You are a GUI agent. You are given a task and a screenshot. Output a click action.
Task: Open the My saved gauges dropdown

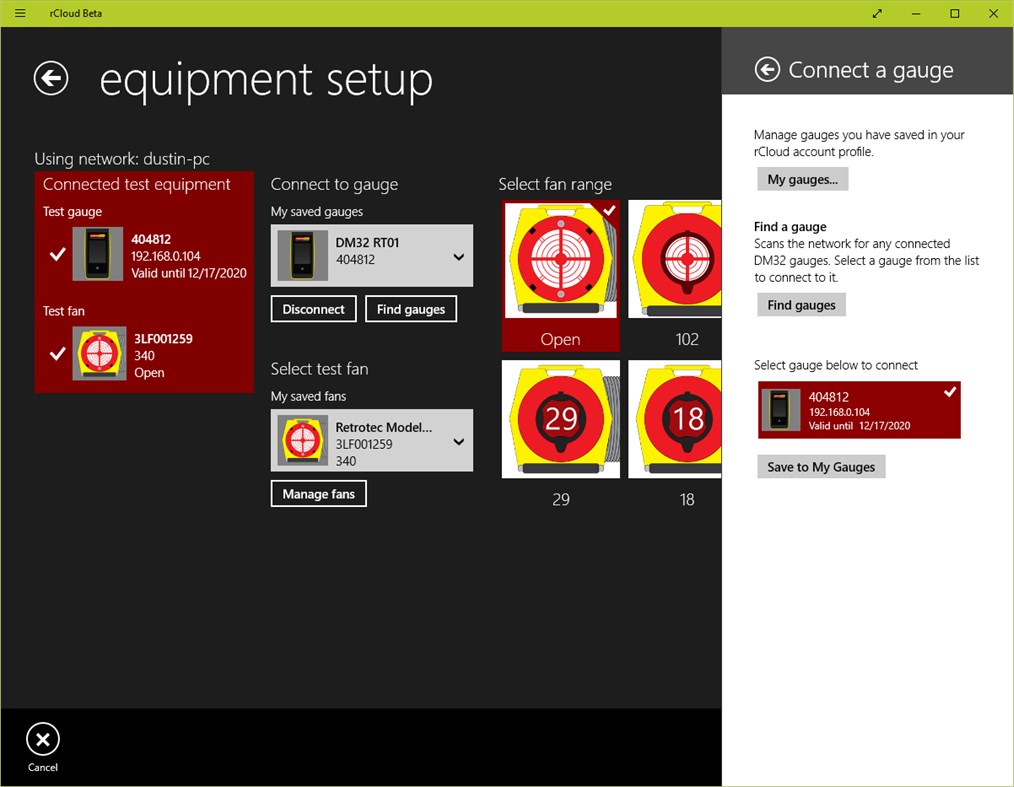click(371, 255)
